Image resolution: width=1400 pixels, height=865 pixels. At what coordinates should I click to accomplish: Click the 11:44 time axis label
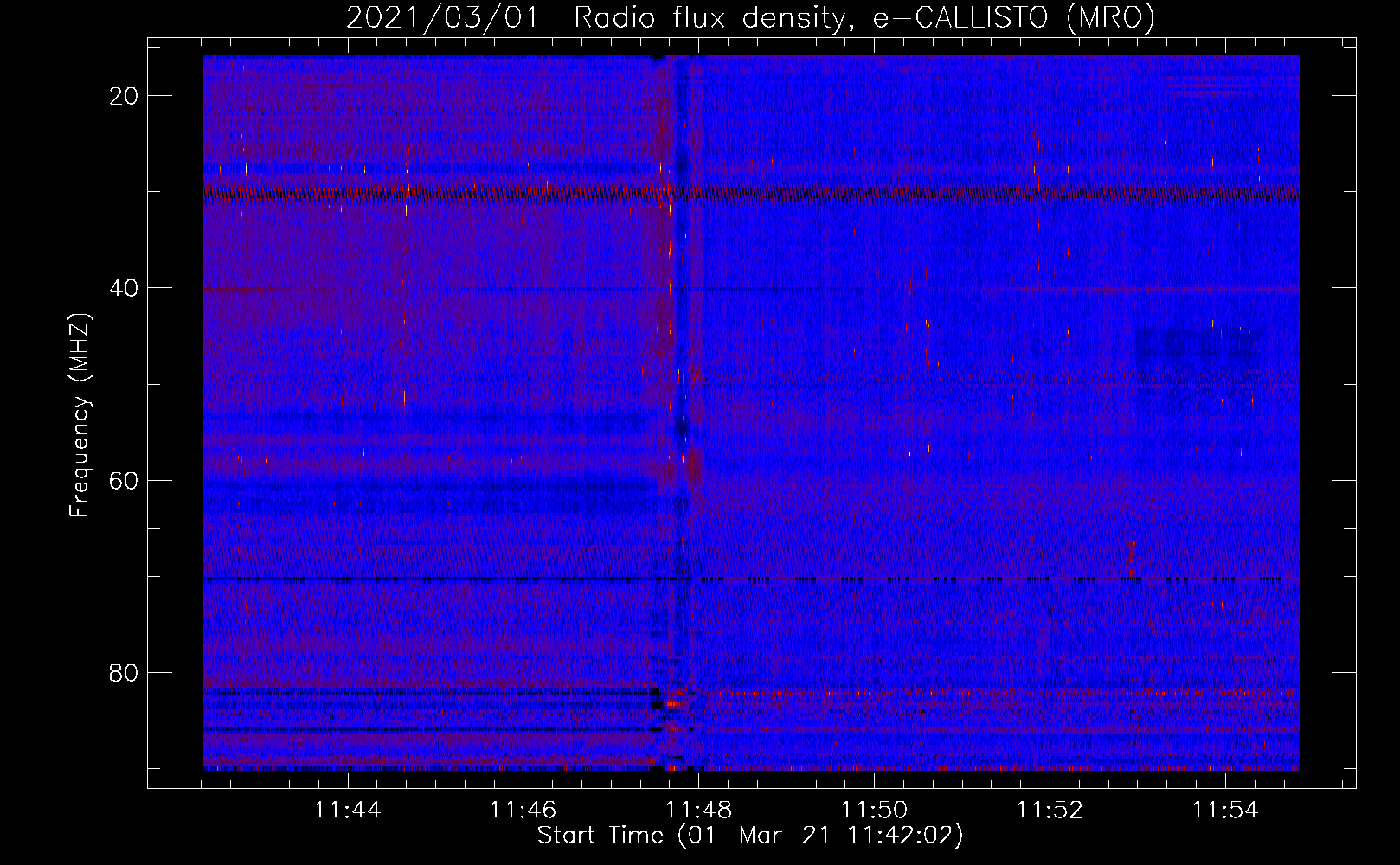pos(347,811)
